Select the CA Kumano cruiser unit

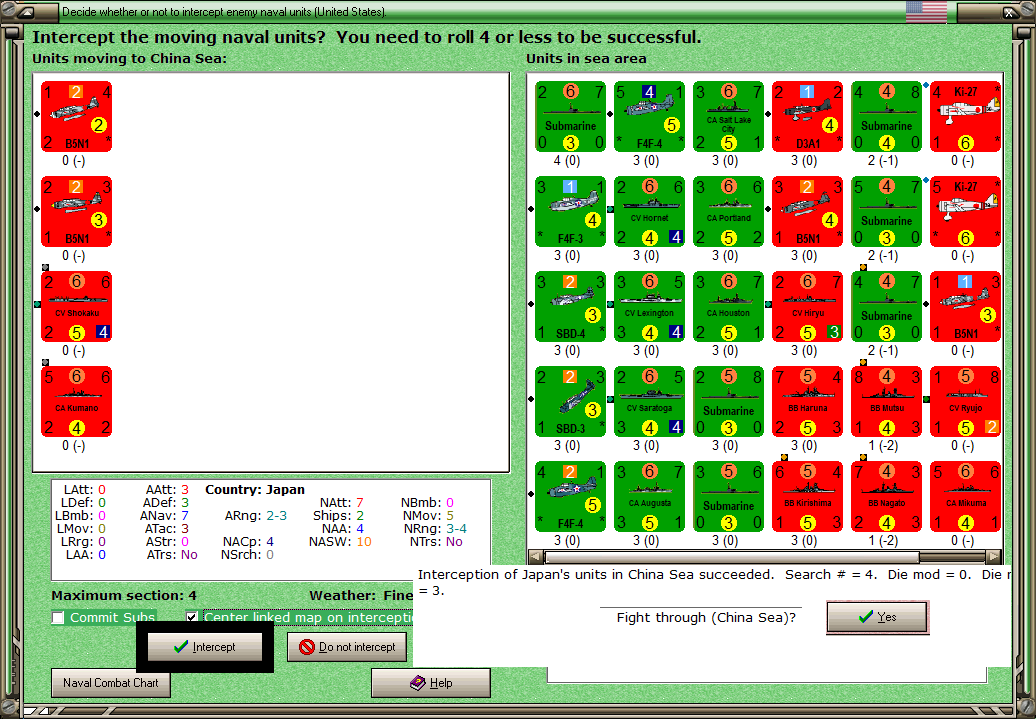[x=77, y=402]
